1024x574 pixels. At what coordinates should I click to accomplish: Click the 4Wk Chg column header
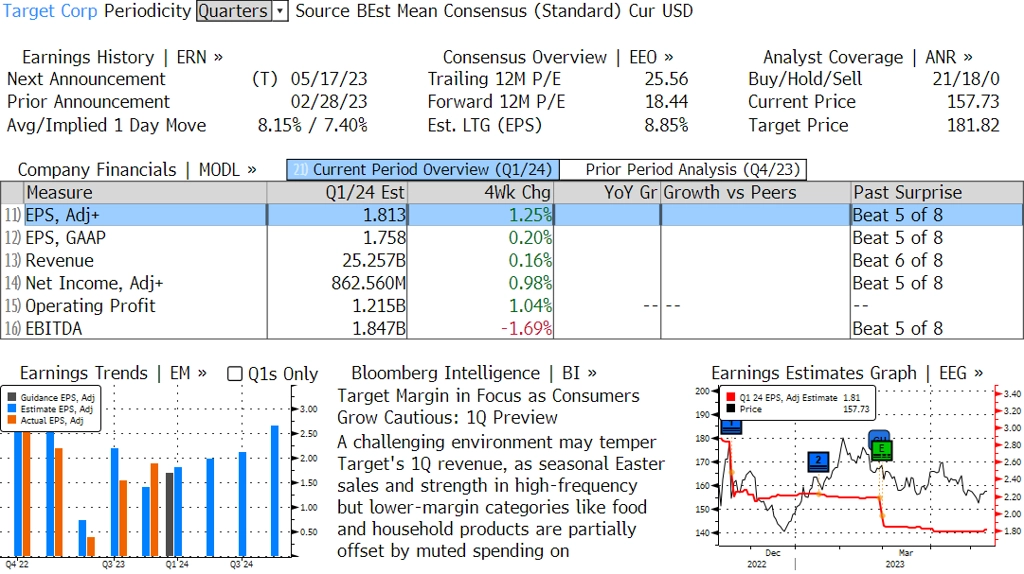pos(481,193)
